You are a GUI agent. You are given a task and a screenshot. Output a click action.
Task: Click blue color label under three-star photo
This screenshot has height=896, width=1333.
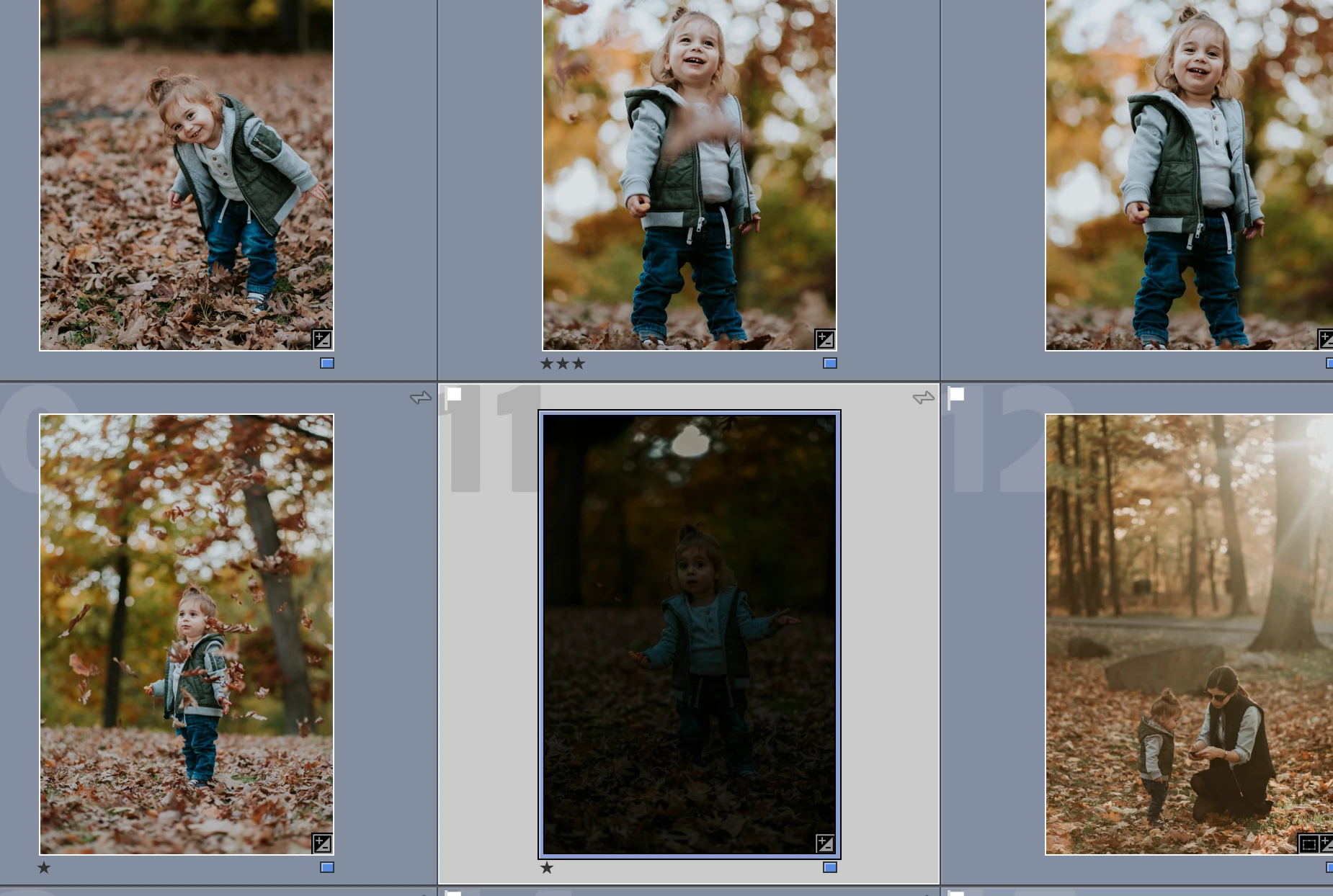[830, 363]
